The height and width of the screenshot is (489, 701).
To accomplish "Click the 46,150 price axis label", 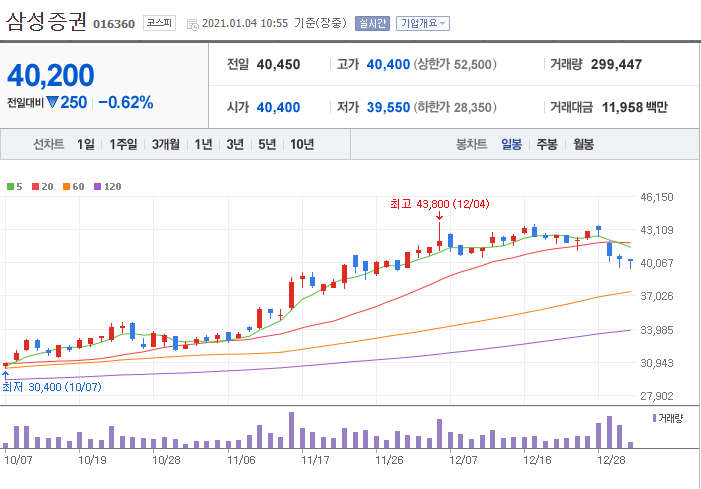I will click(x=657, y=197).
